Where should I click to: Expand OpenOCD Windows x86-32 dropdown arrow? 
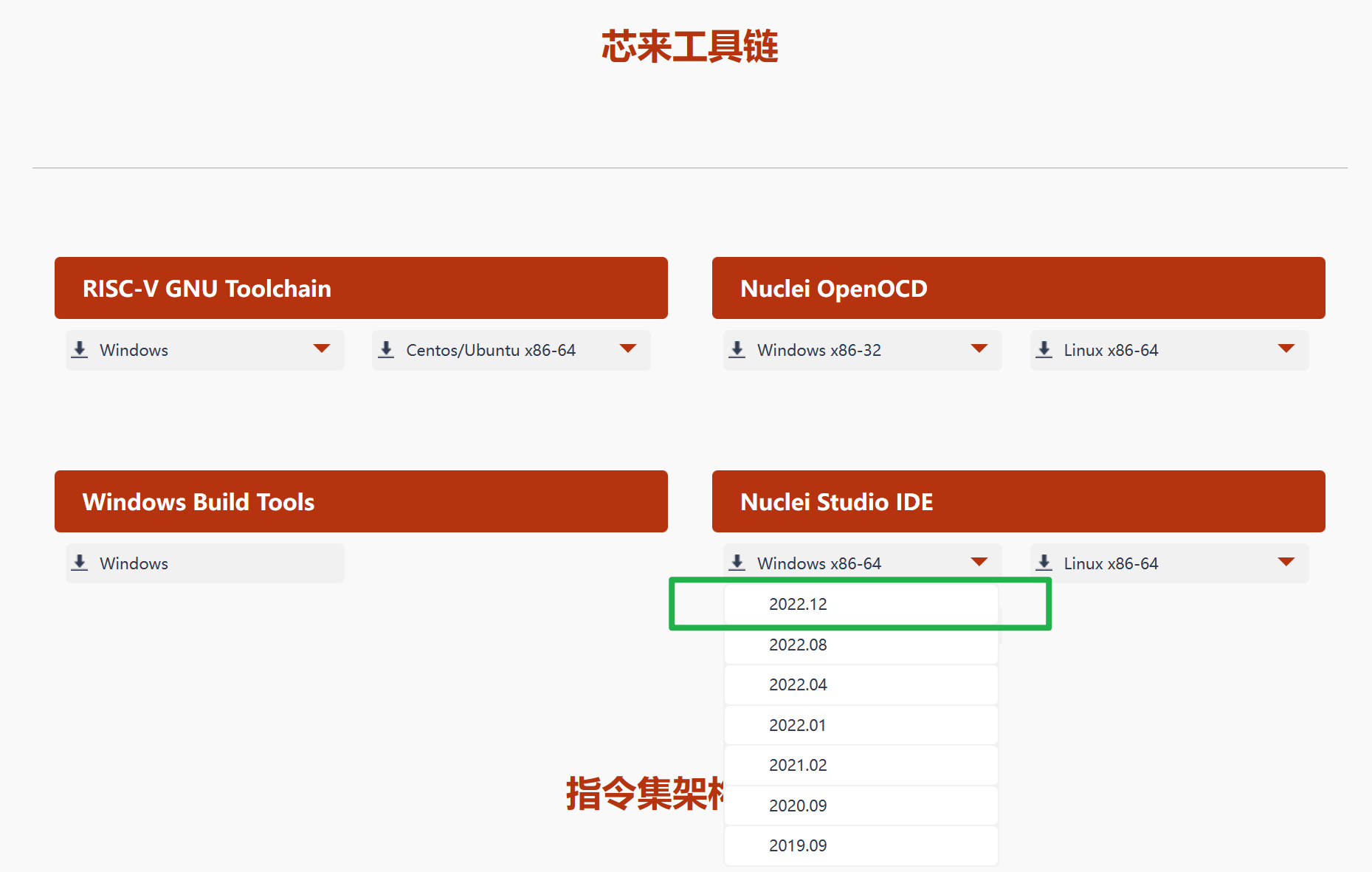979,349
